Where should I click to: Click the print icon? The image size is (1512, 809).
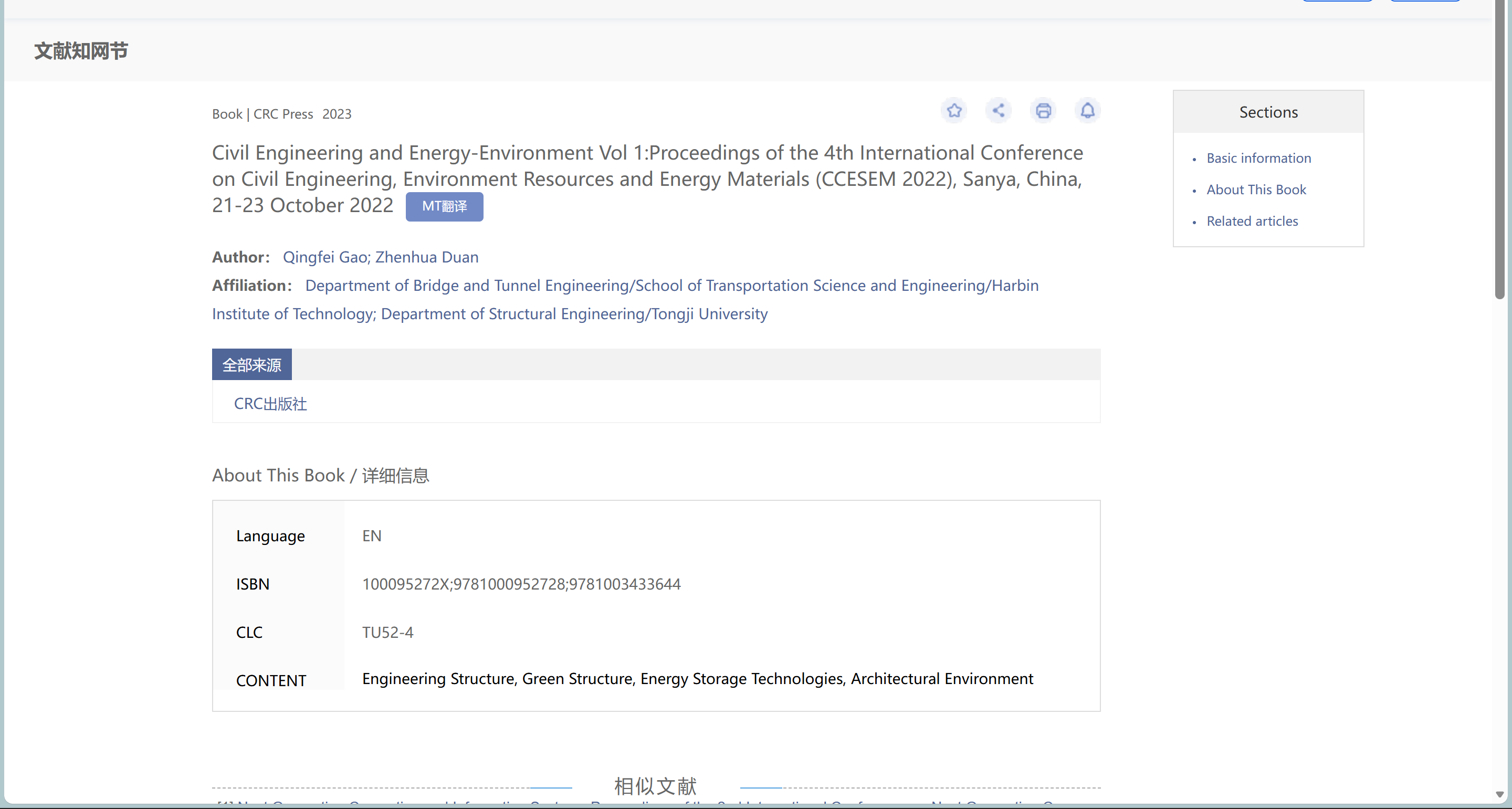pyautogui.click(x=1043, y=110)
